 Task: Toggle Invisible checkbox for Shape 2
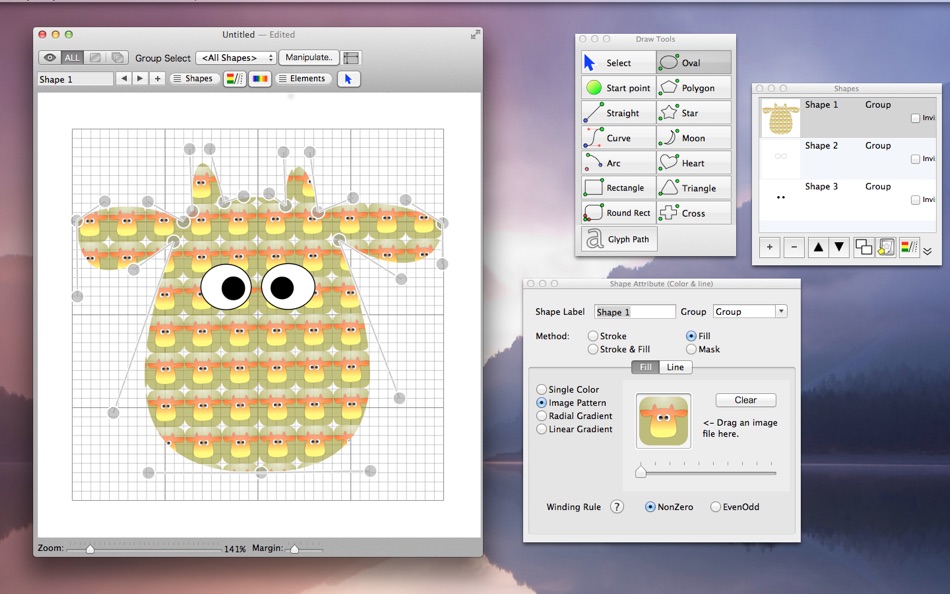click(915, 159)
